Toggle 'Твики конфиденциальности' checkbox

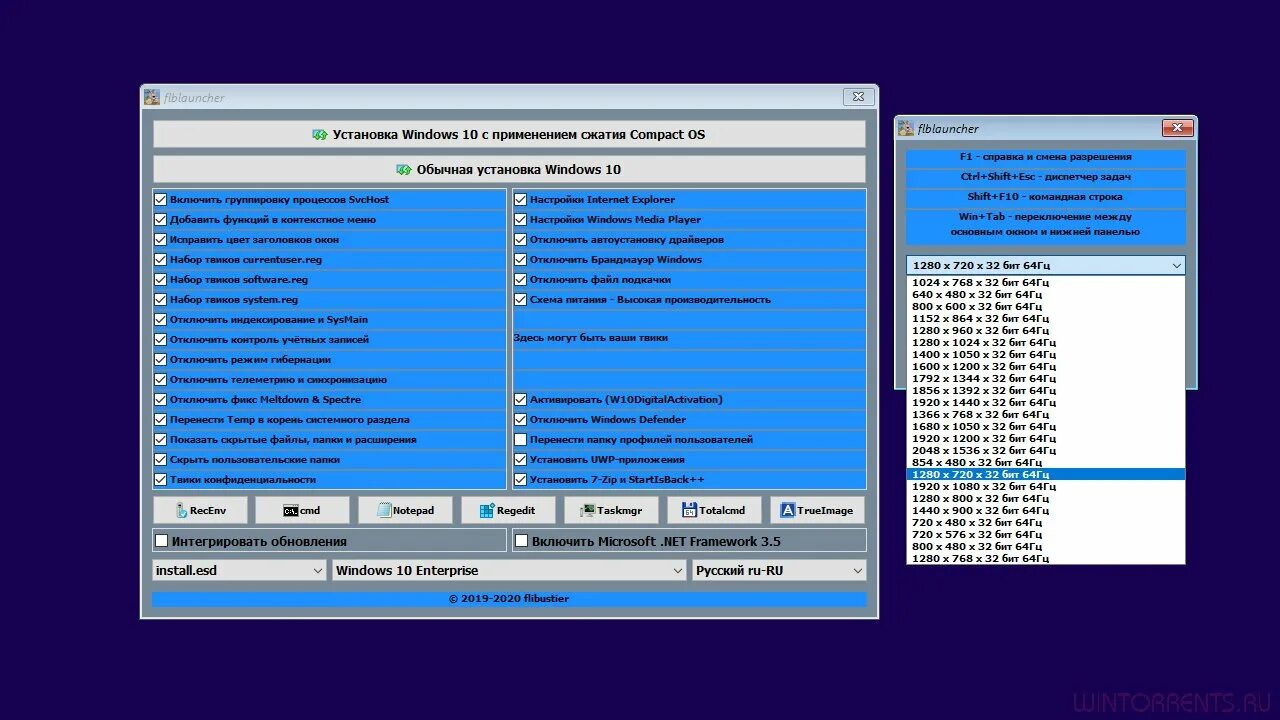tap(161, 479)
